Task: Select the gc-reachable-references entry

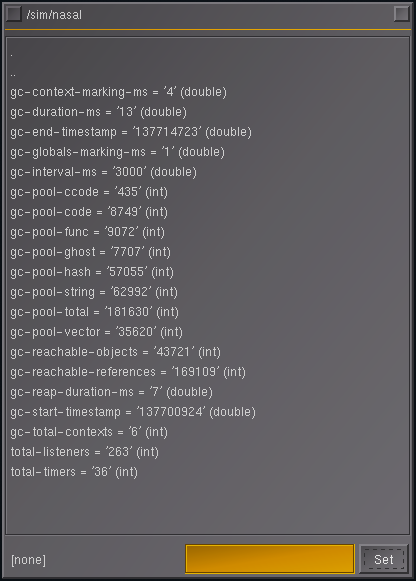Action: tap(128, 372)
